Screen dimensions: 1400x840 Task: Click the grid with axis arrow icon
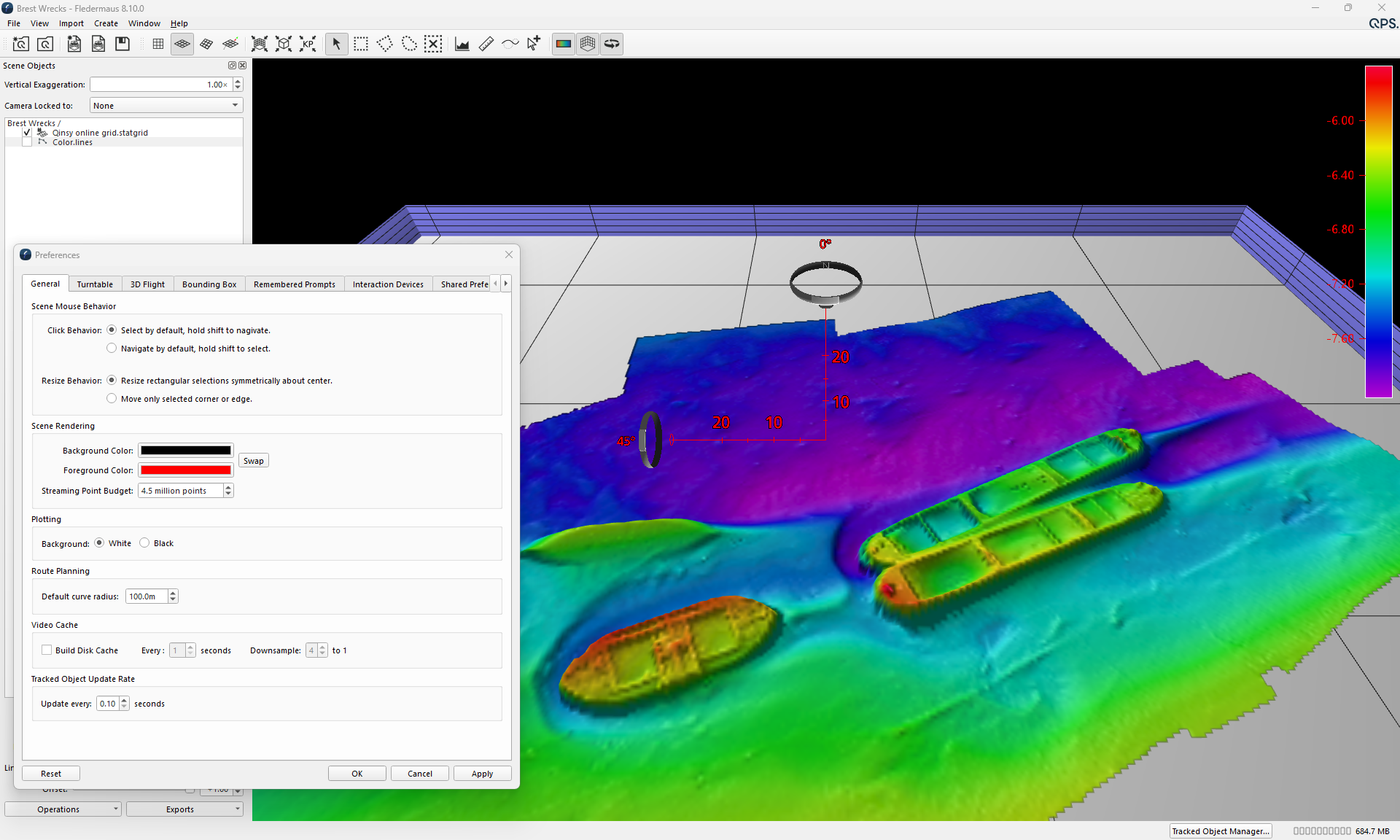coord(230,44)
